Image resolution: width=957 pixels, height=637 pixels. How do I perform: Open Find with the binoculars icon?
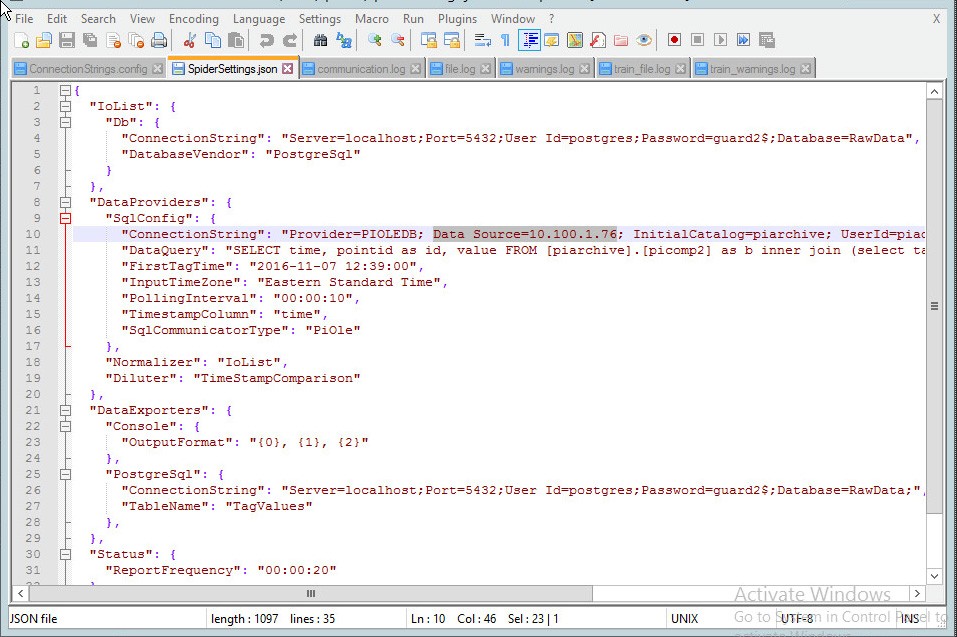point(320,40)
